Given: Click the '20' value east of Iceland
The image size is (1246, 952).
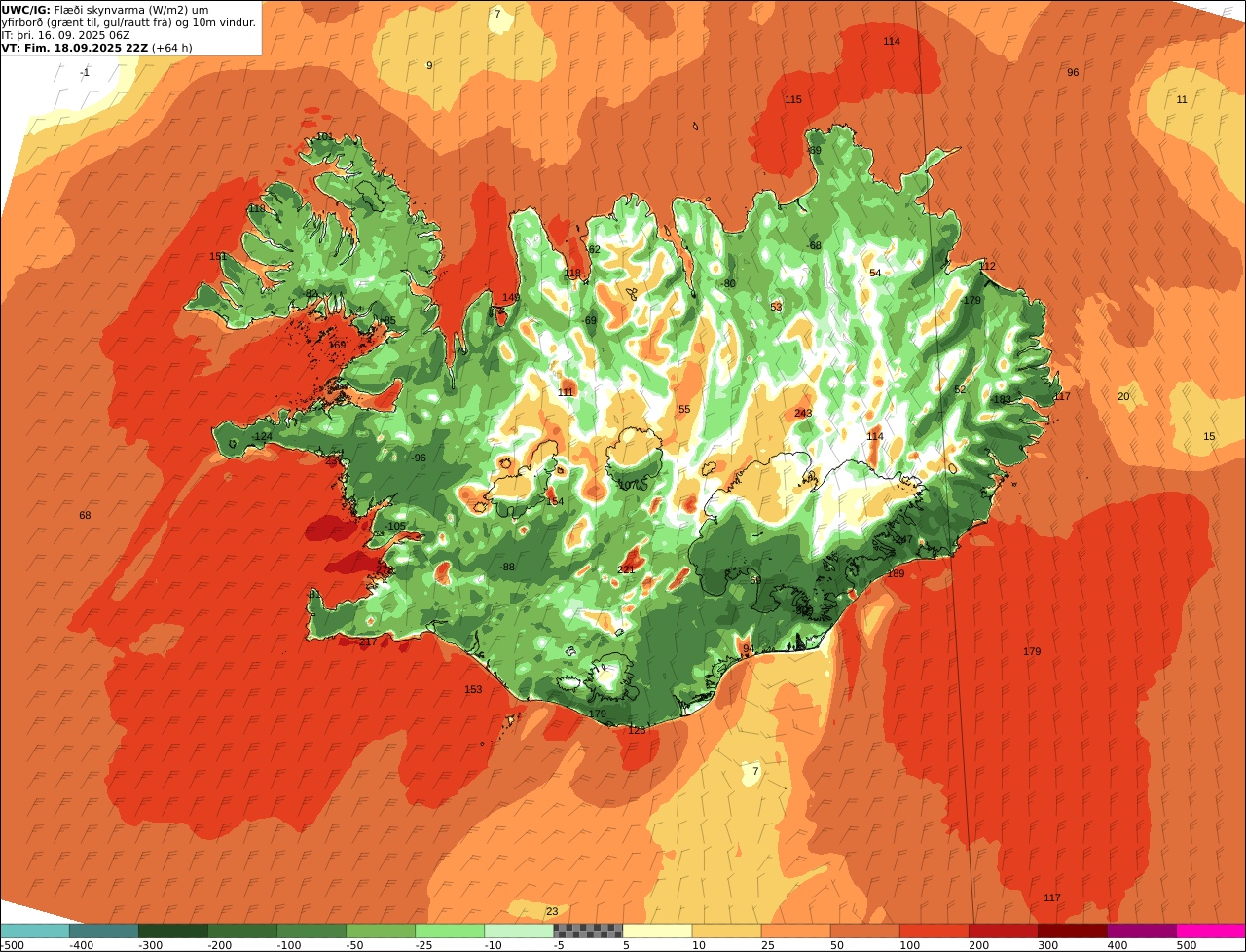Looking at the screenshot, I should click(x=1123, y=396).
